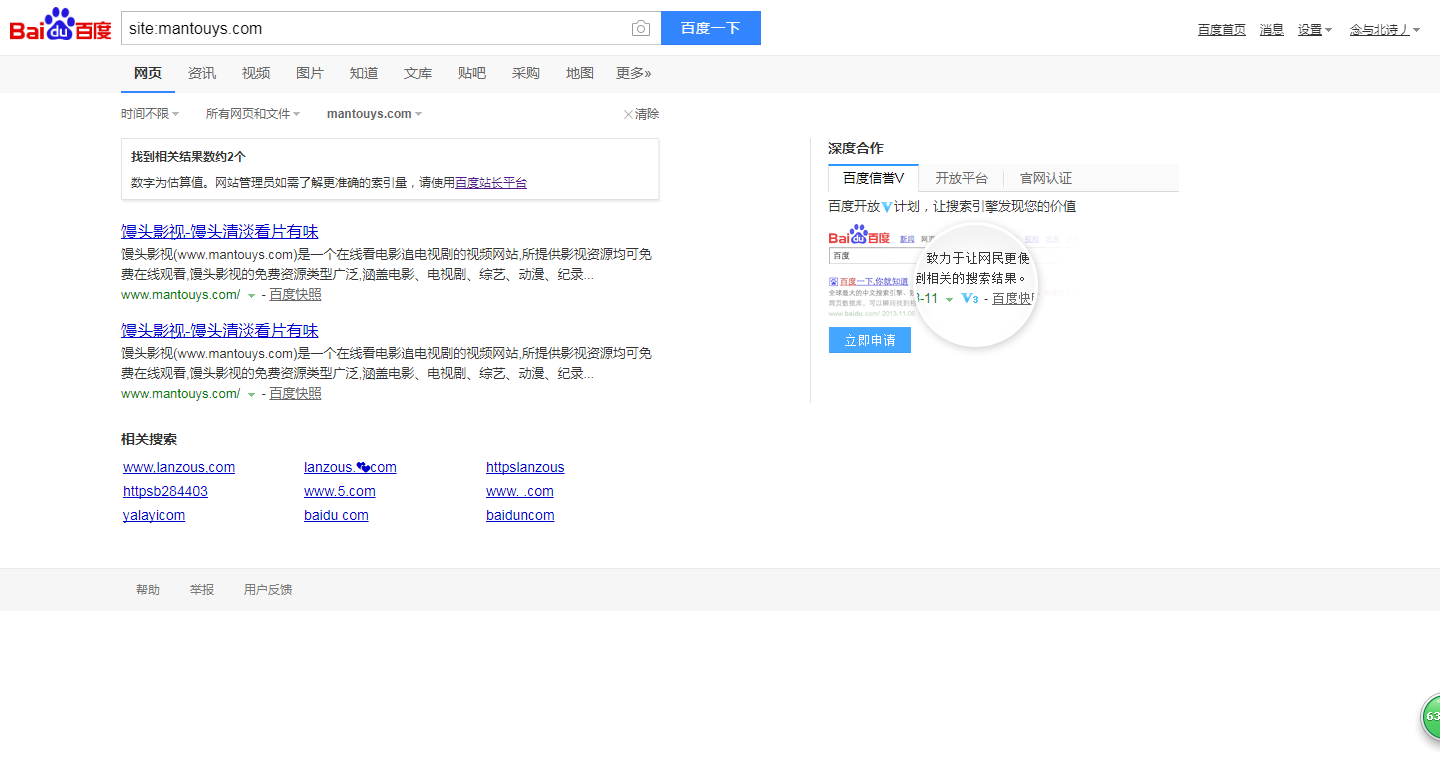Switch to the 视频 tab

256,73
